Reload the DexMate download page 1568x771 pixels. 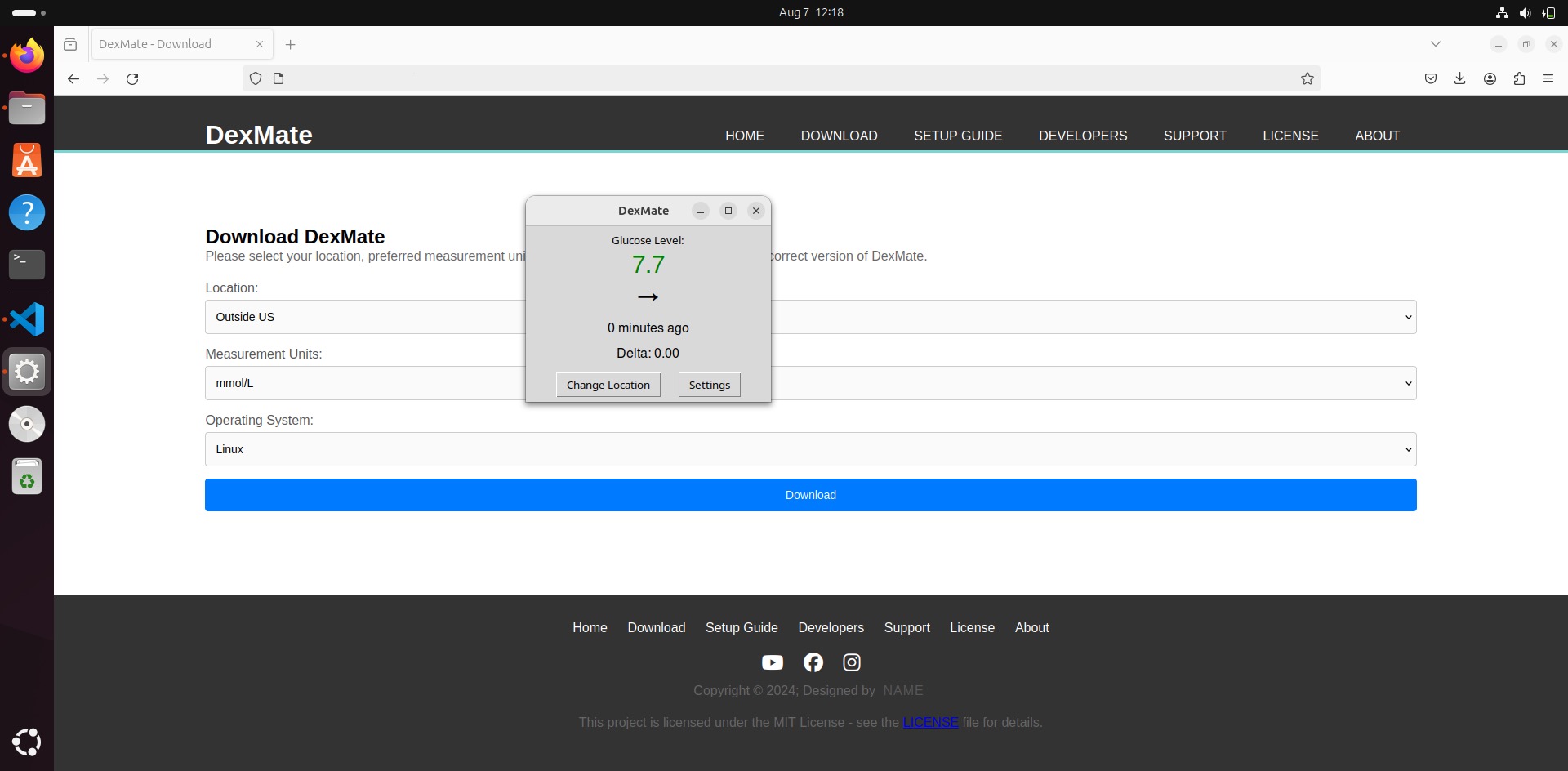click(x=132, y=78)
